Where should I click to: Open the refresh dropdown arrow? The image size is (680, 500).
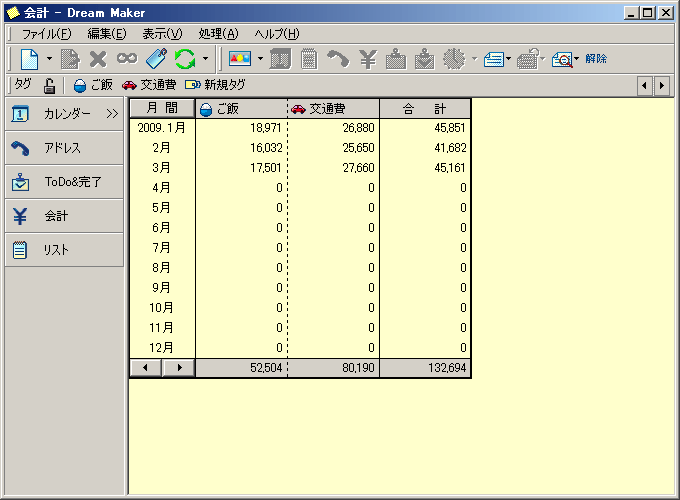205,59
